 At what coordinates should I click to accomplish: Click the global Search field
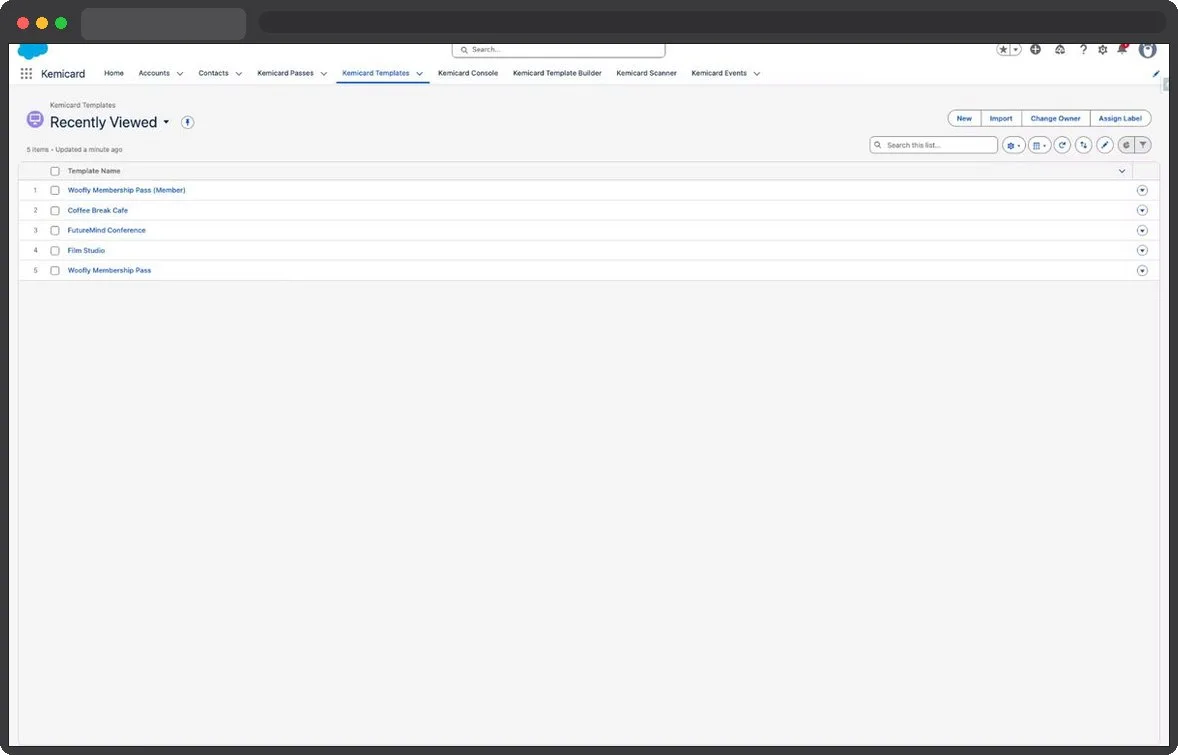click(x=558, y=50)
